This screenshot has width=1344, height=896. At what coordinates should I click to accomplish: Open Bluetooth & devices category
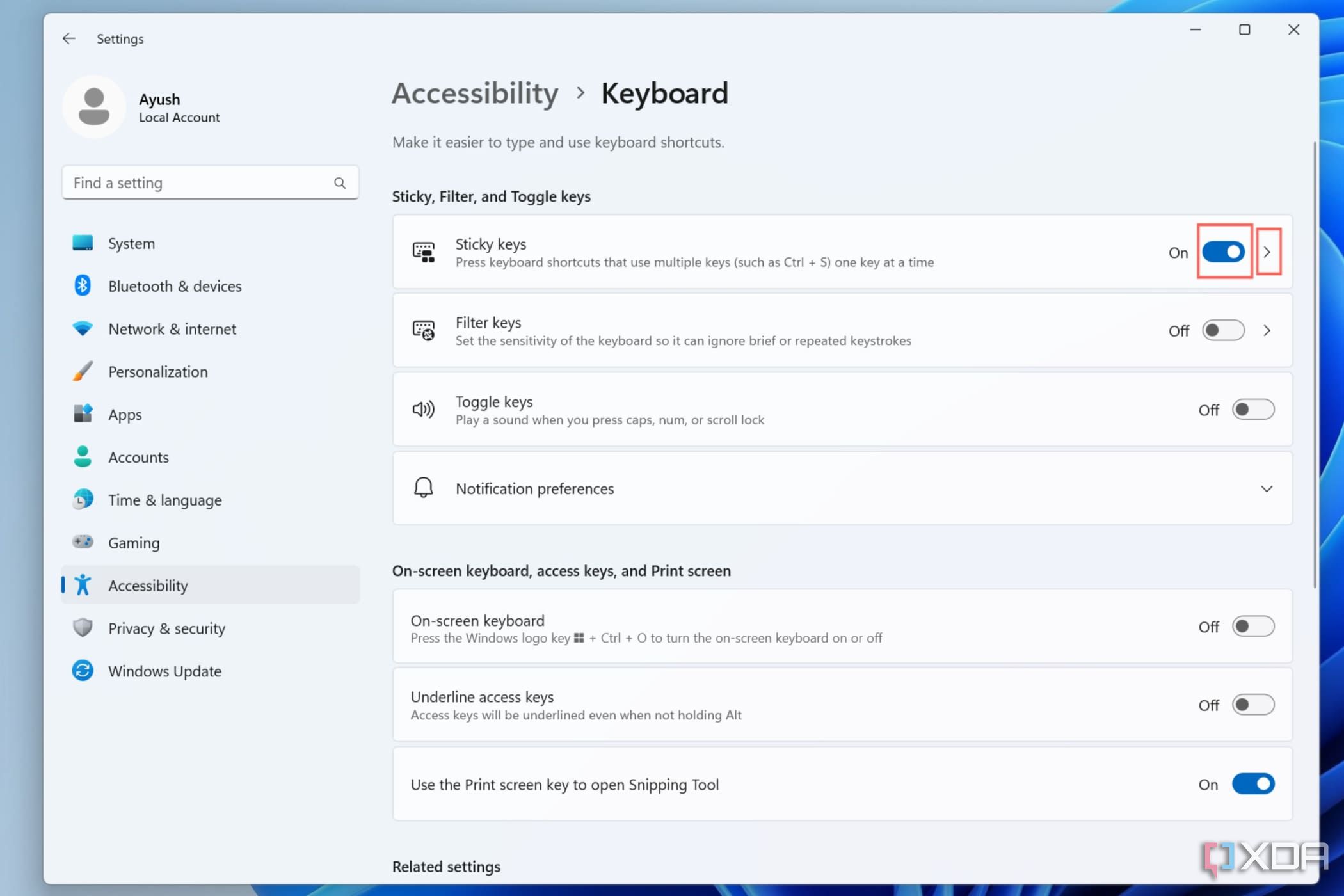(211, 286)
